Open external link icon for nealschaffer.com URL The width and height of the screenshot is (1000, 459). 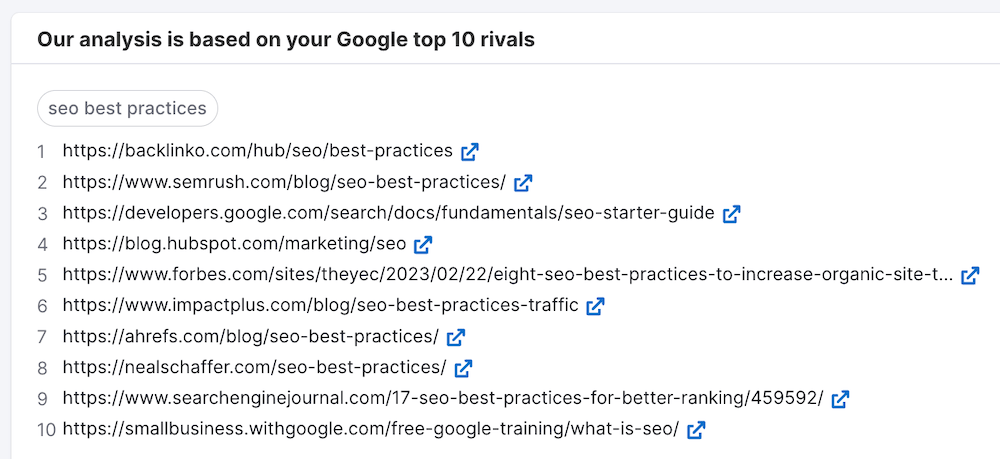pos(463,368)
